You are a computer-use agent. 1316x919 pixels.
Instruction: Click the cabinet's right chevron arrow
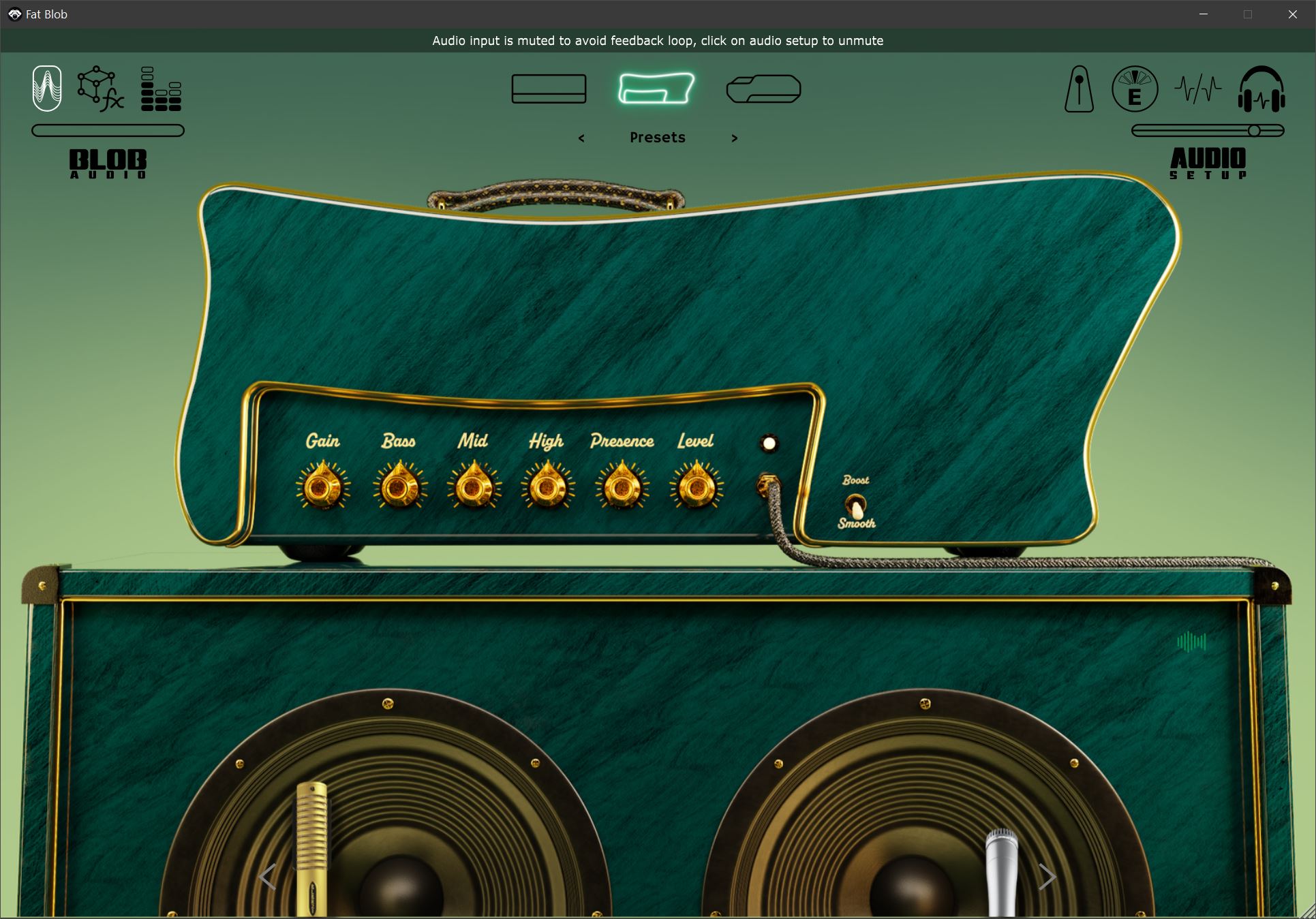pyautogui.click(x=1047, y=877)
